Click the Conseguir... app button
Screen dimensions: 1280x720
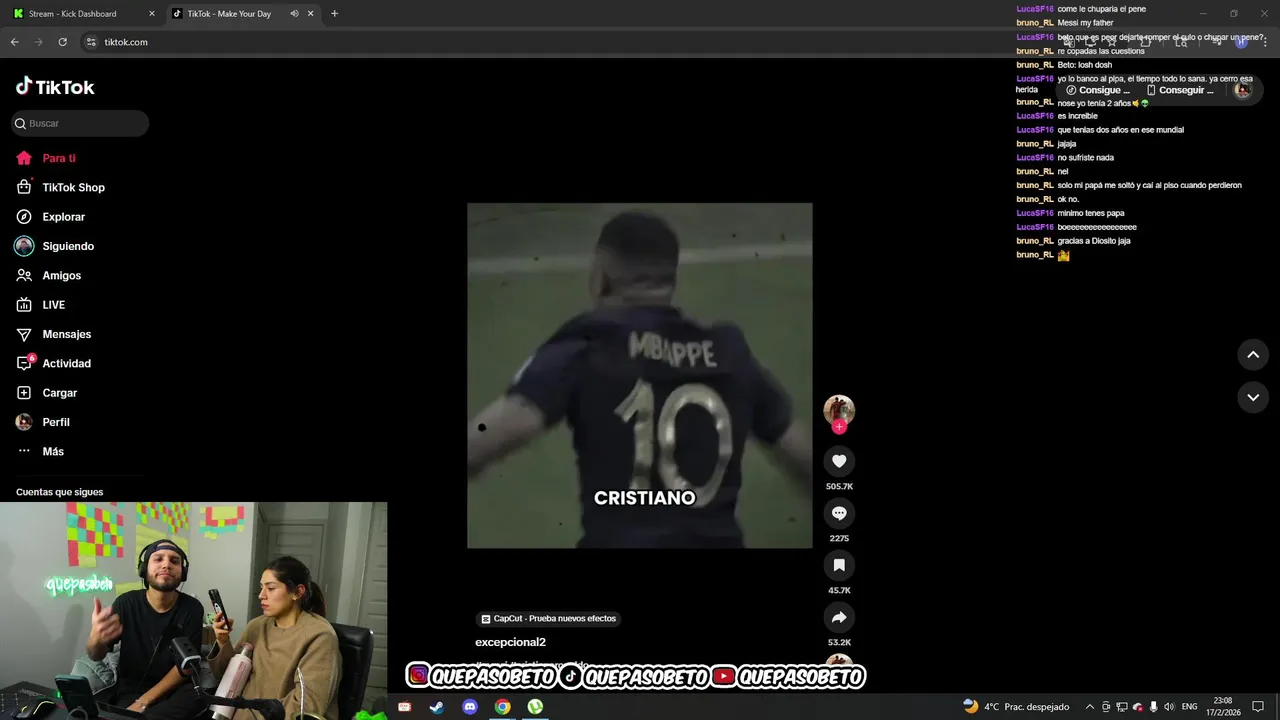point(1180,90)
